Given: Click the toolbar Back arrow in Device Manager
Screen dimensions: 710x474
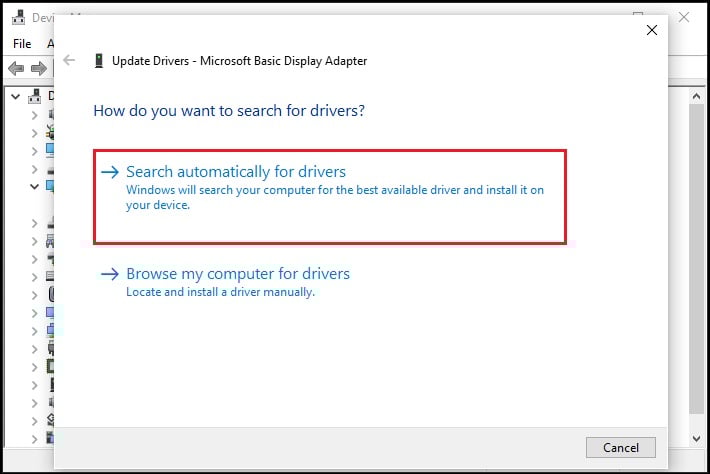Looking at the screenshot, I should click(17, 69).
